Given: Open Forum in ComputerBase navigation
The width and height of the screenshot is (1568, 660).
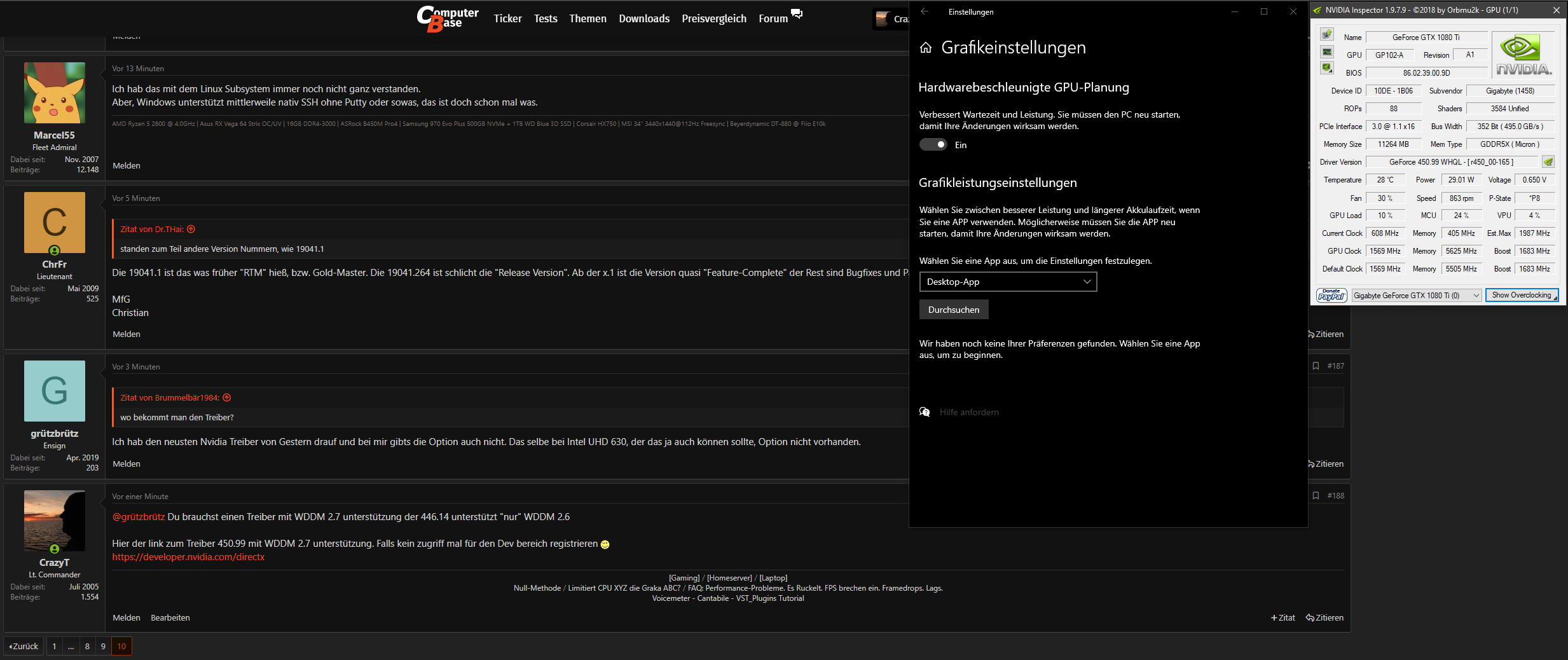Looking at the screenshot, I should [773, 18].
